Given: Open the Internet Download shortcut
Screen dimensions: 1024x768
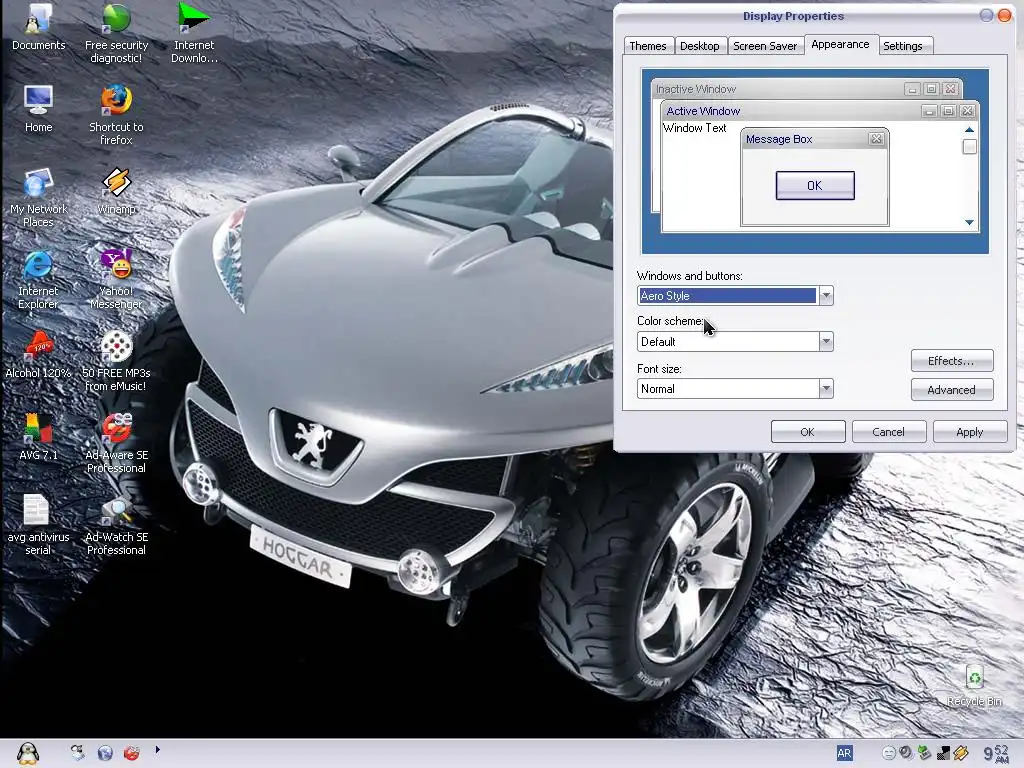Looking at the screenshot, I should (194, 33).
